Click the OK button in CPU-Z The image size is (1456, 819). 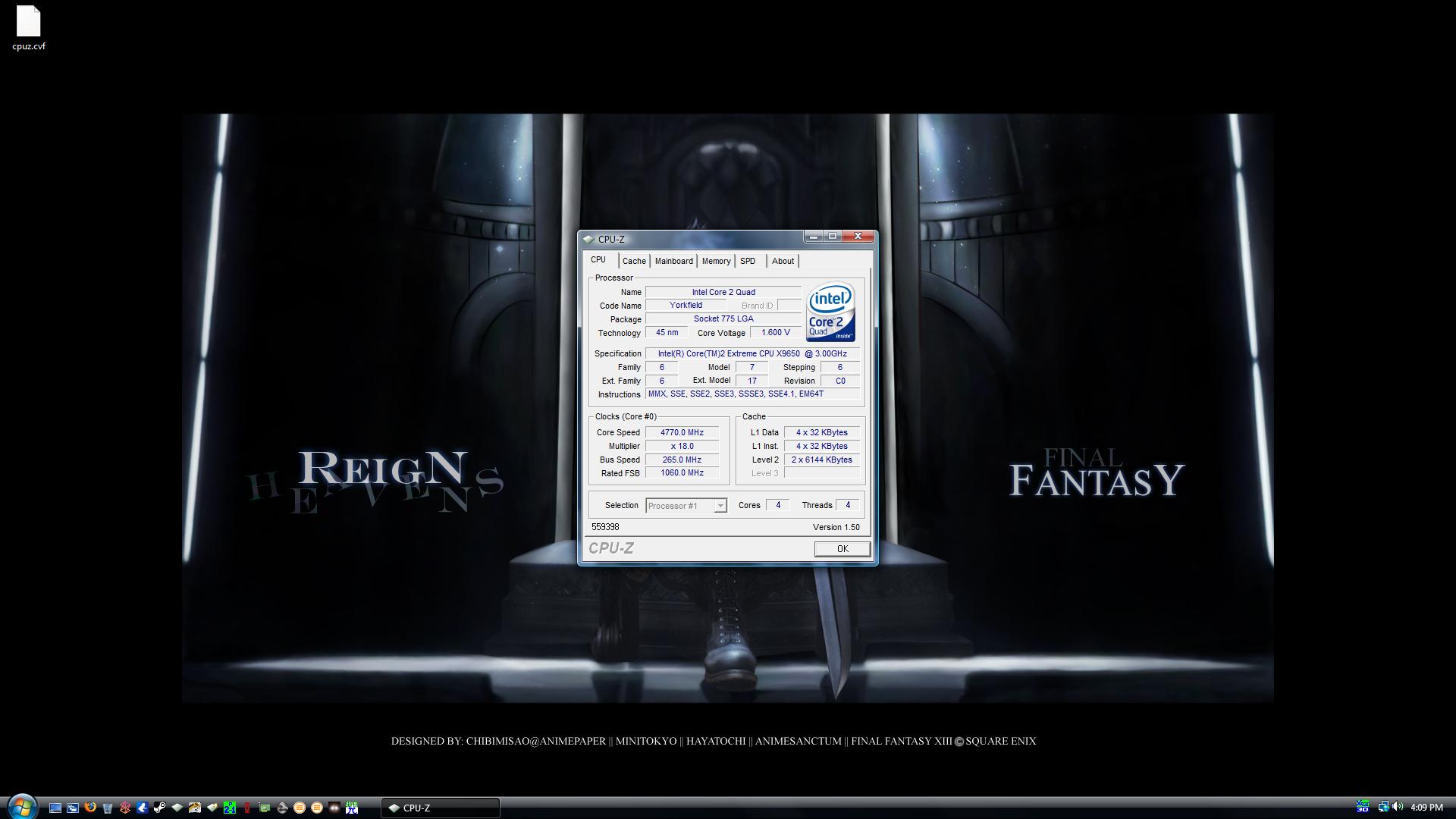point(842,549)
